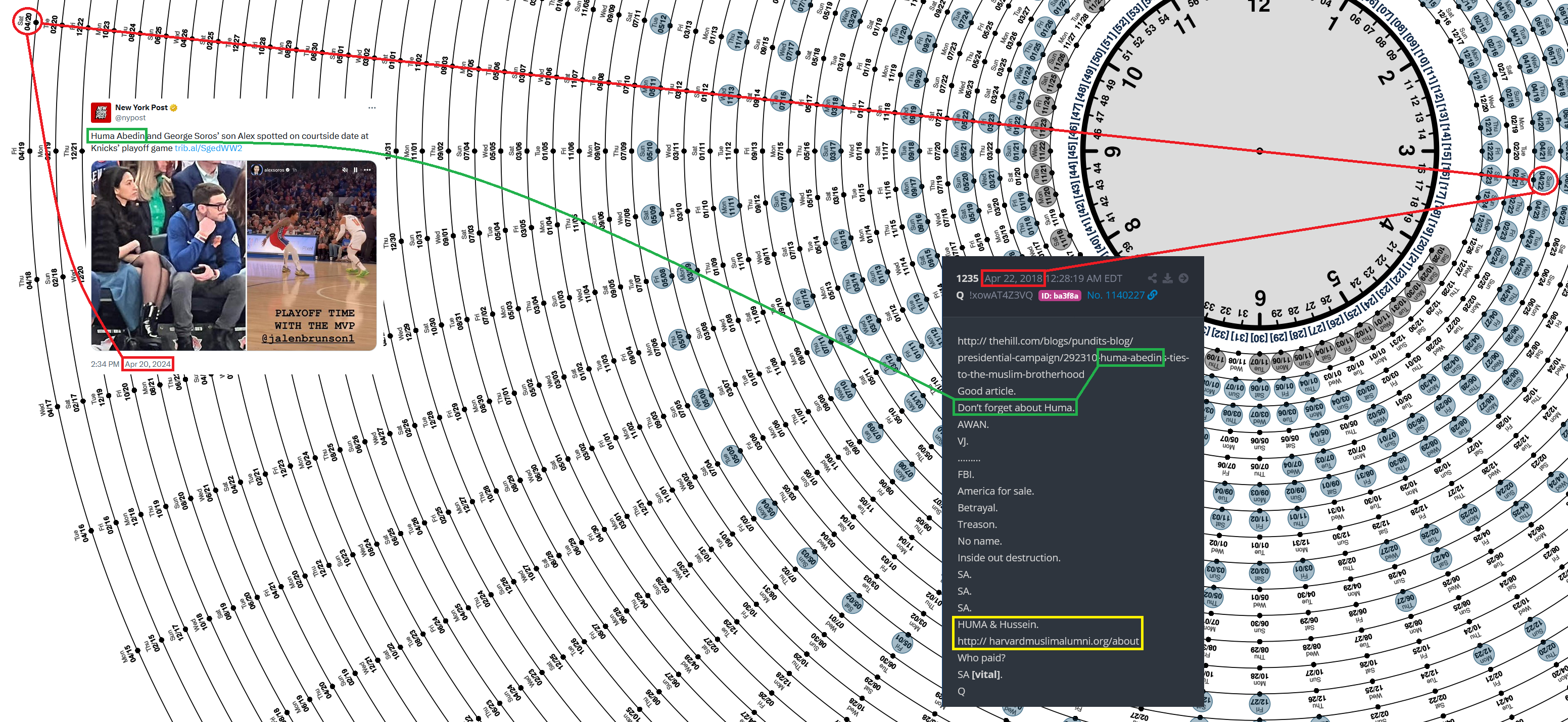Viewport: 1568px width, 722px height.
Task: Click the three-dot icon in the alexsoros story
Action: pos(367,170)
